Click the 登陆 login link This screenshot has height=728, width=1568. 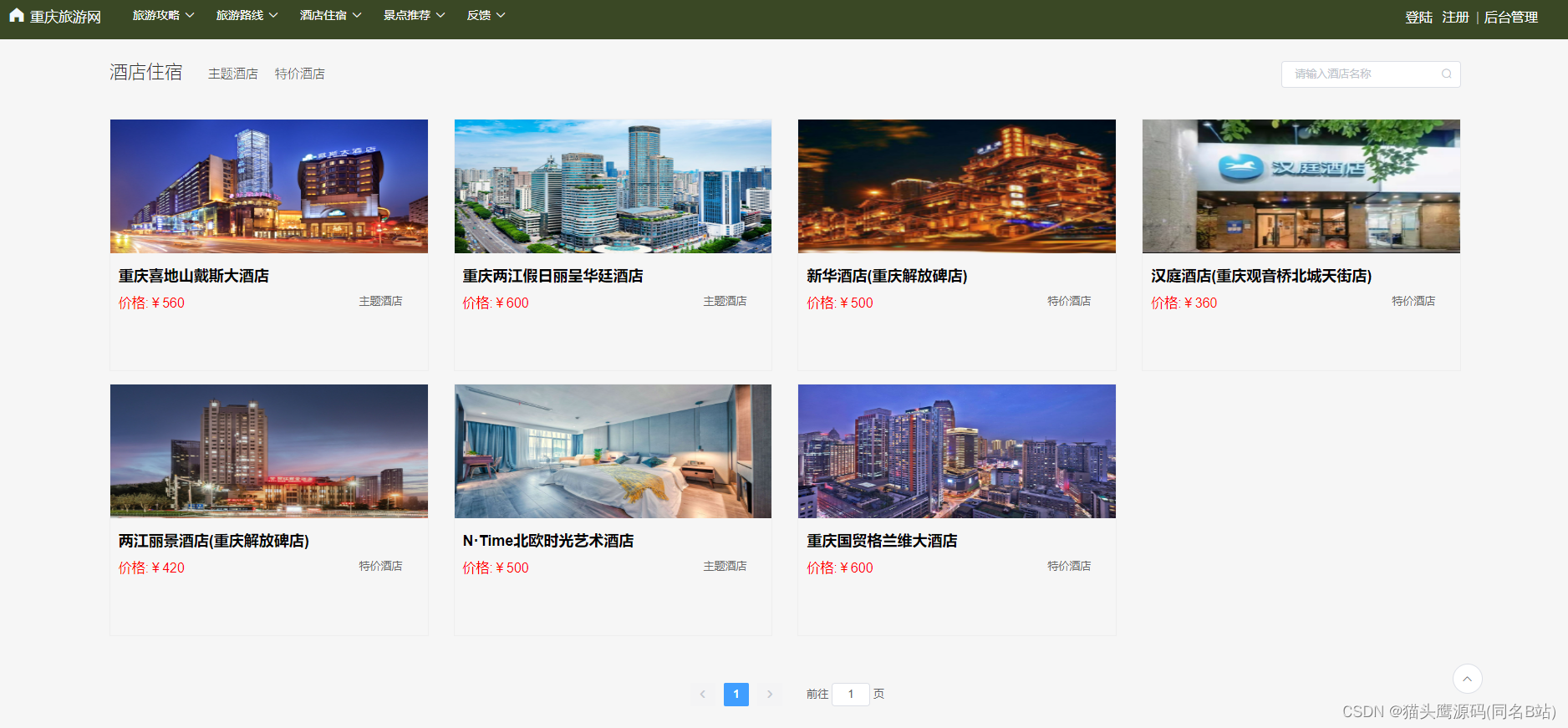1418,17
